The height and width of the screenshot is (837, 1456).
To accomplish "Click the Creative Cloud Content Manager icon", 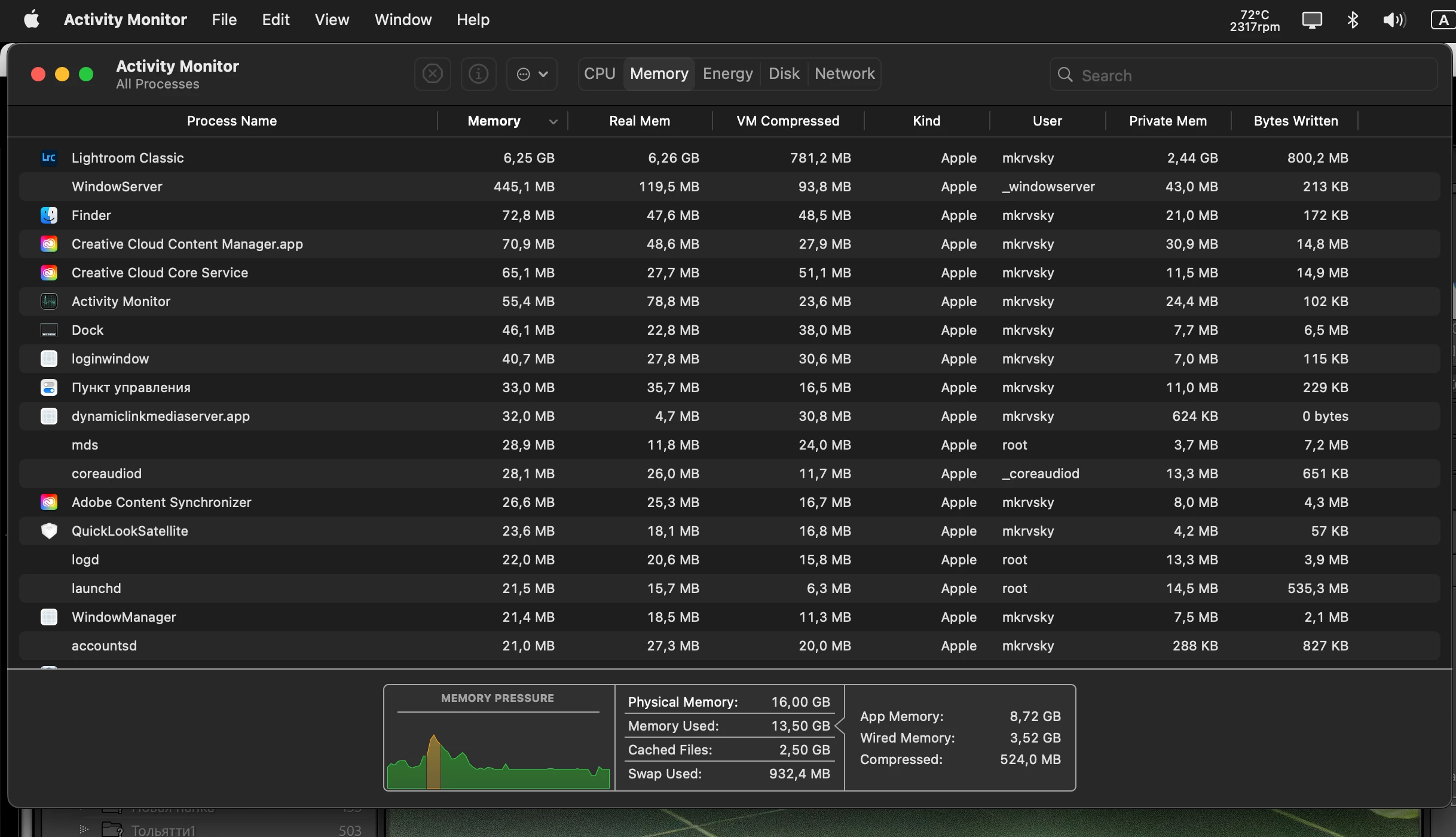I will point(49,244).
